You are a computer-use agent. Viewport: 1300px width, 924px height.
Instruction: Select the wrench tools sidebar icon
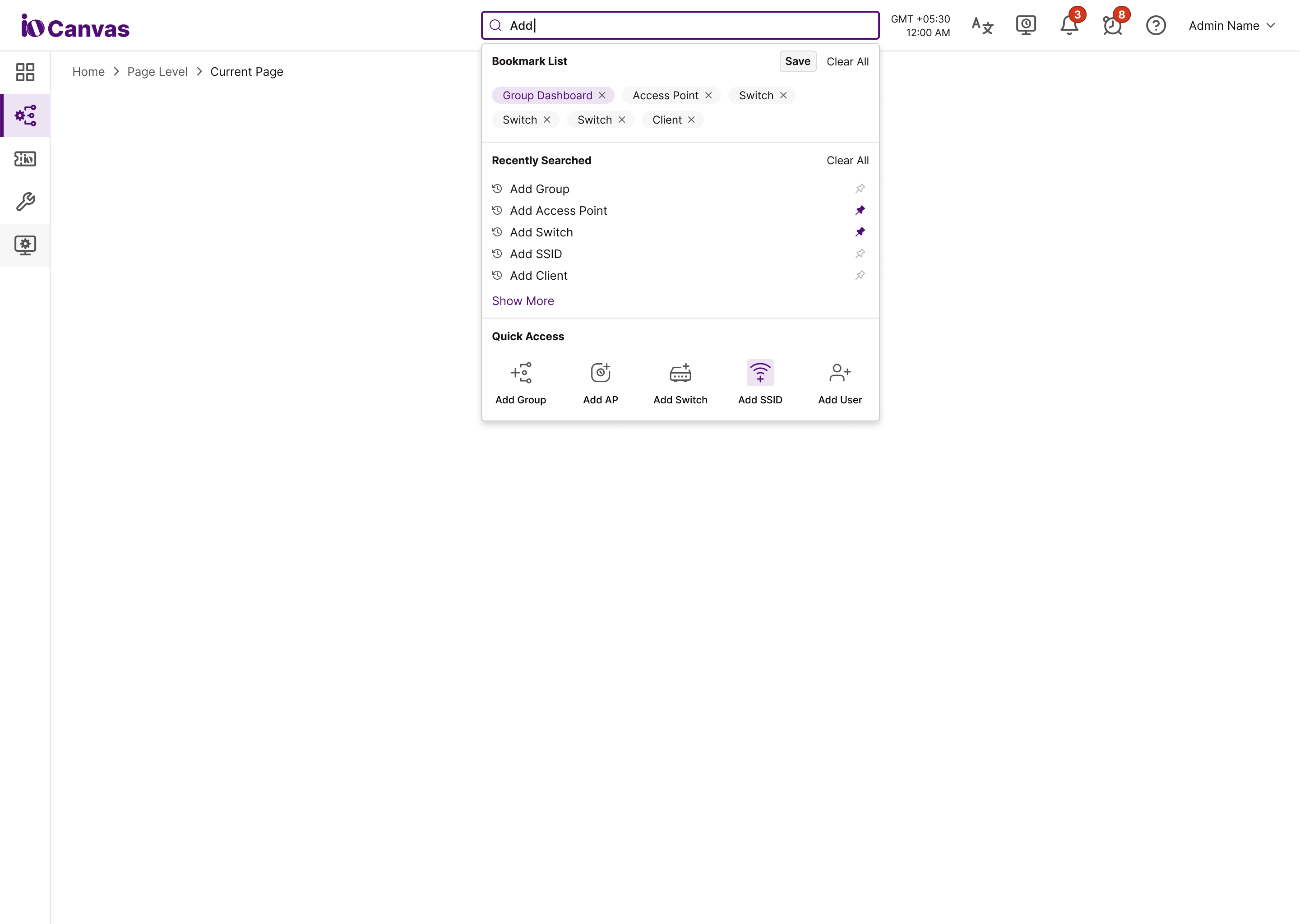tap(25, 201)
